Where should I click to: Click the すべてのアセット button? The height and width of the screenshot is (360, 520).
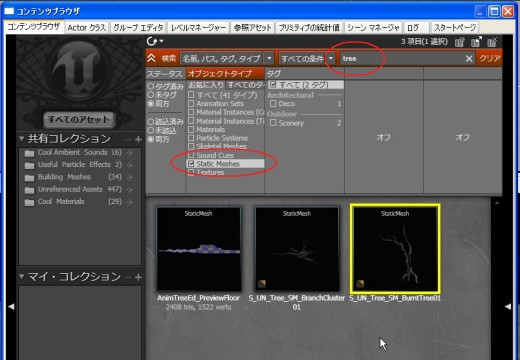(79, 119)
